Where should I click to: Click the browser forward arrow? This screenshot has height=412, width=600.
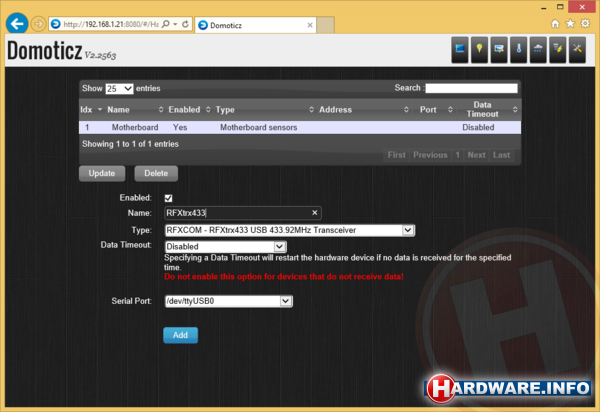click(x=38, y=24)
